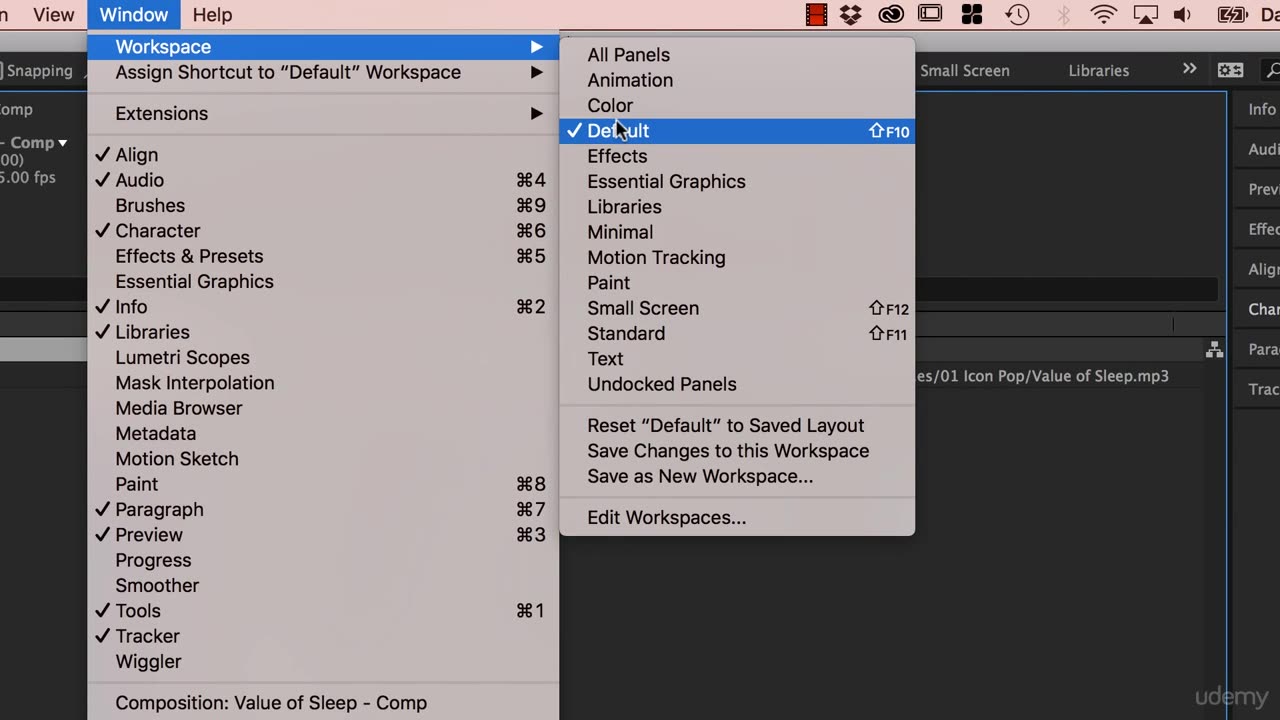The height and width of the screenshot is (720, 1280).
Task: Open the volume control in menu bar
Action: 1182,14
